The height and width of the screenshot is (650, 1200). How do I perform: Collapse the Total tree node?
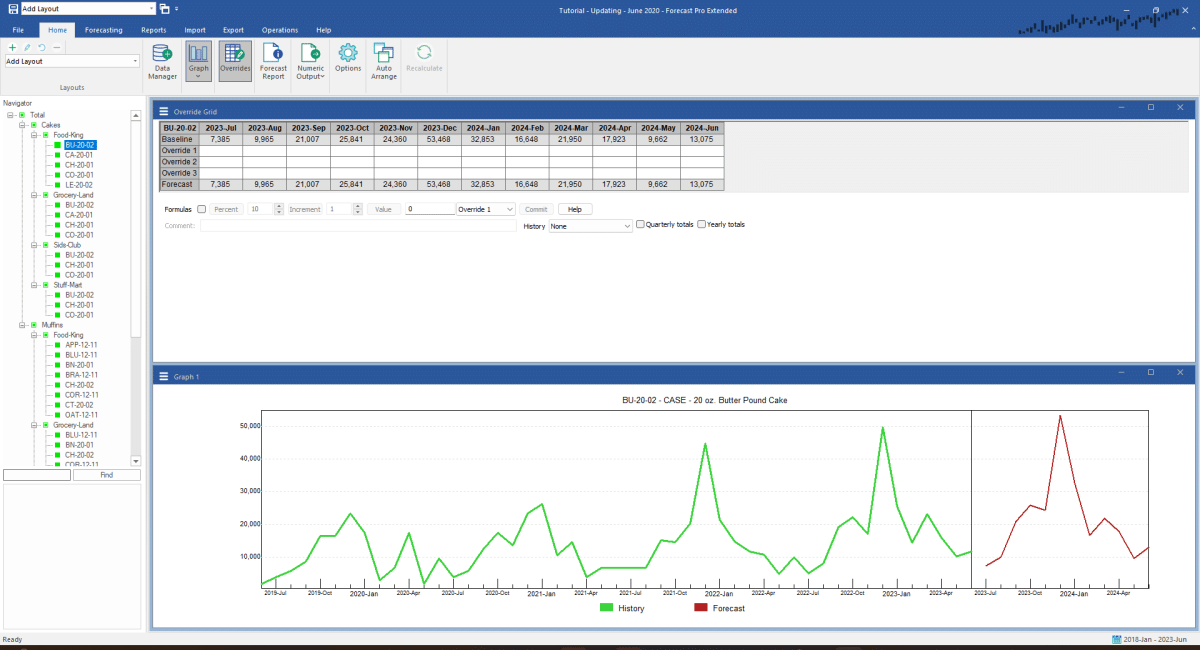10,115
